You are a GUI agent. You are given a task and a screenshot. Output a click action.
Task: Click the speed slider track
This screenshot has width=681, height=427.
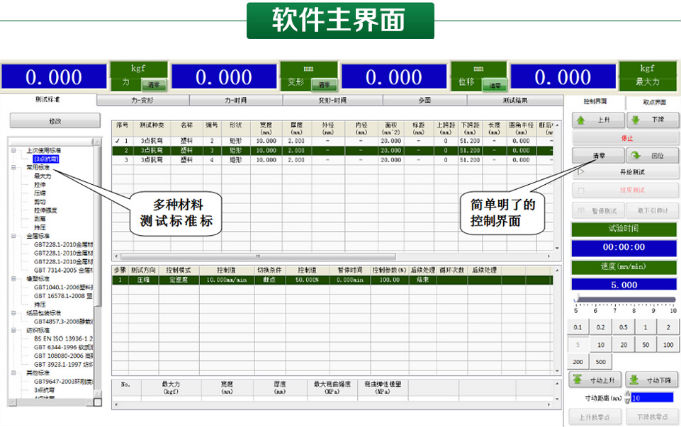[622, 298]
